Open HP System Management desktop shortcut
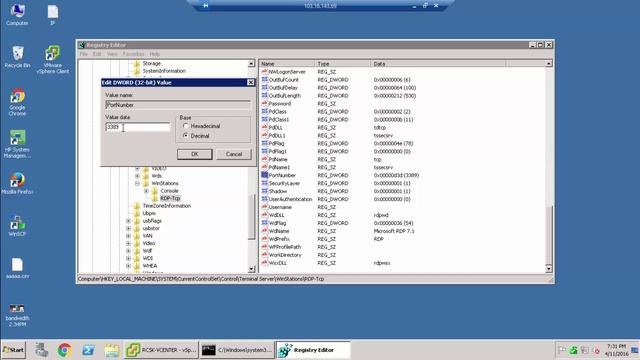 (17, 144)
